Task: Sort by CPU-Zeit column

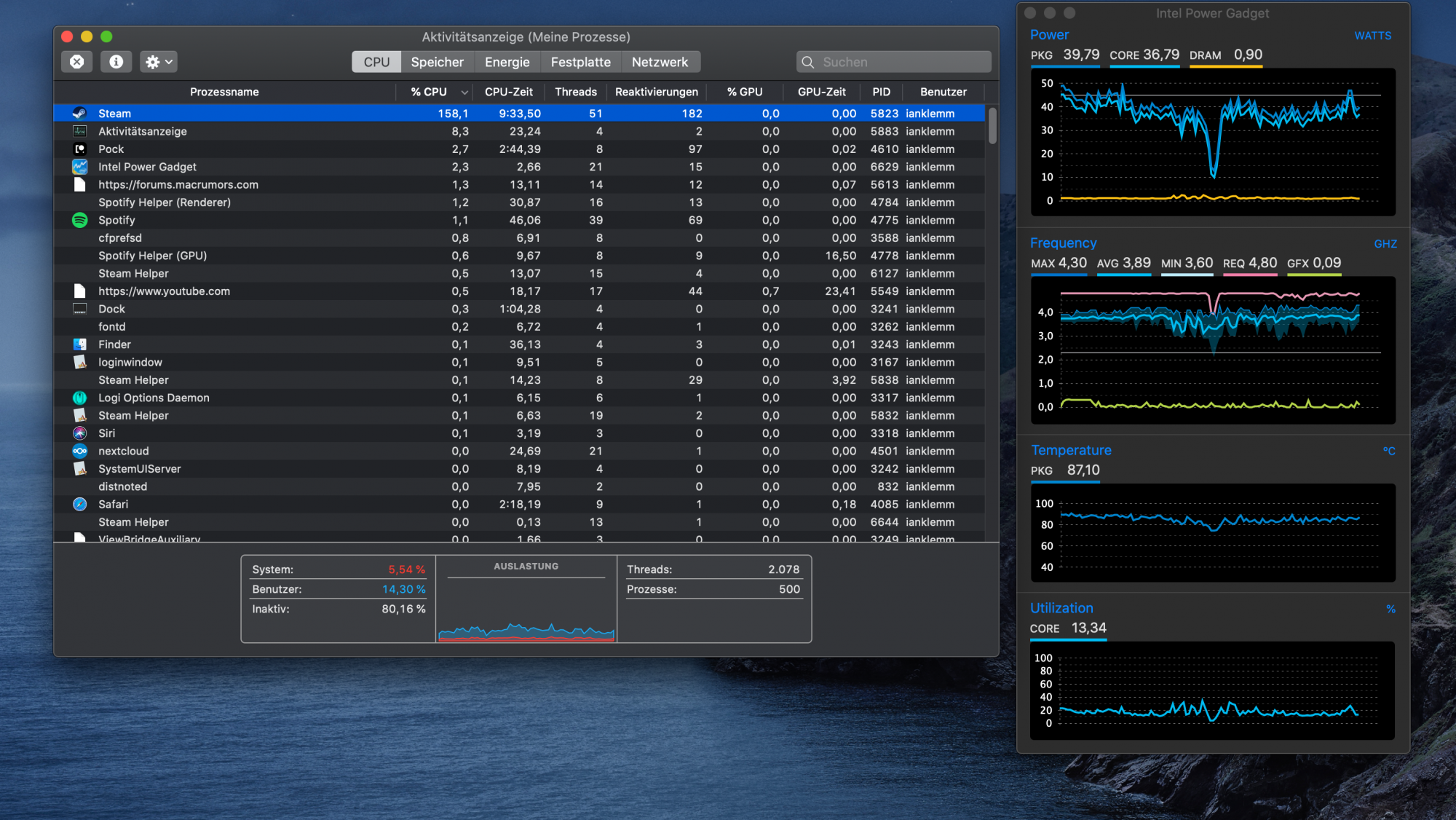Action: [x=509, y=92]
